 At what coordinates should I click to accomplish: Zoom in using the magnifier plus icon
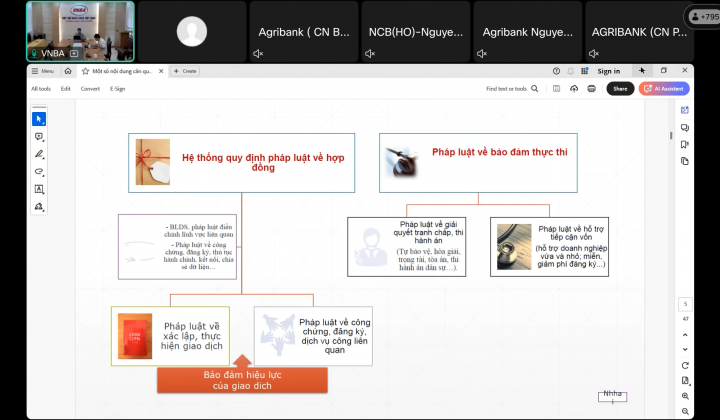tap(685, 396)
